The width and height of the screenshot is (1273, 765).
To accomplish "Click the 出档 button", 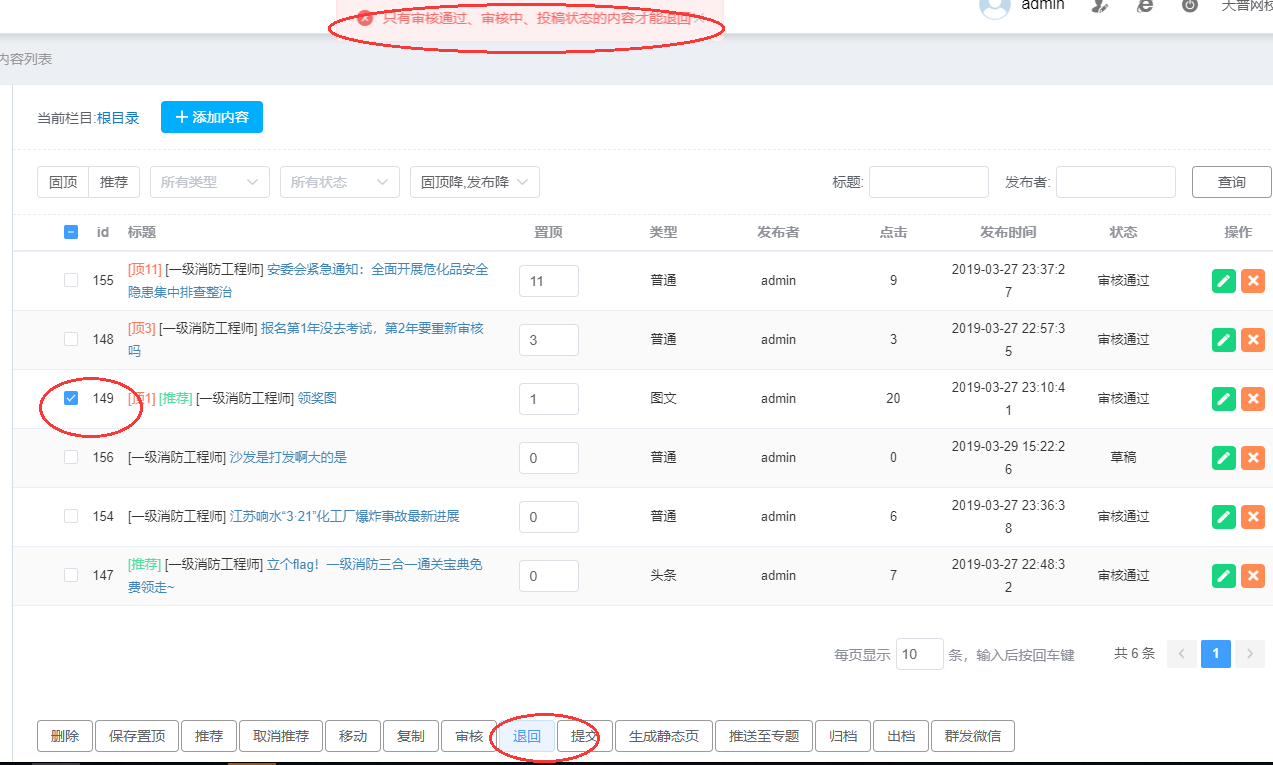I will [x=901, y=736].
